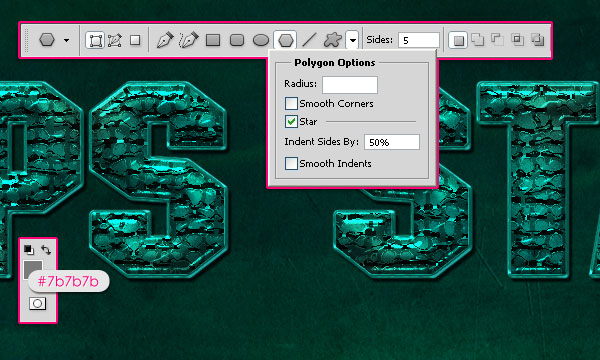Select the Rounded Rectangle shape tool

point(237,40)
